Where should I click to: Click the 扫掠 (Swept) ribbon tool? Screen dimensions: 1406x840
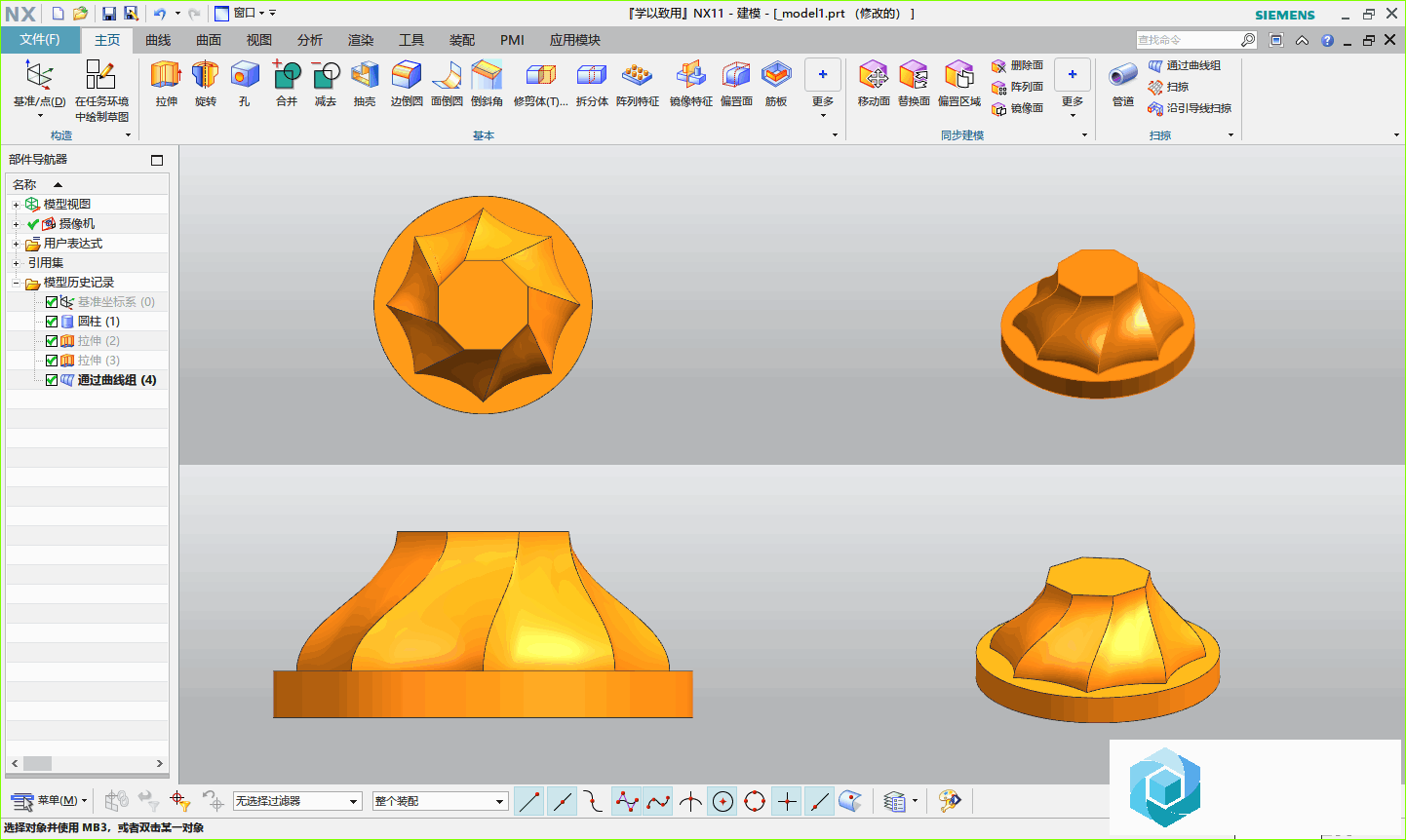click(x=1168, y=87)
